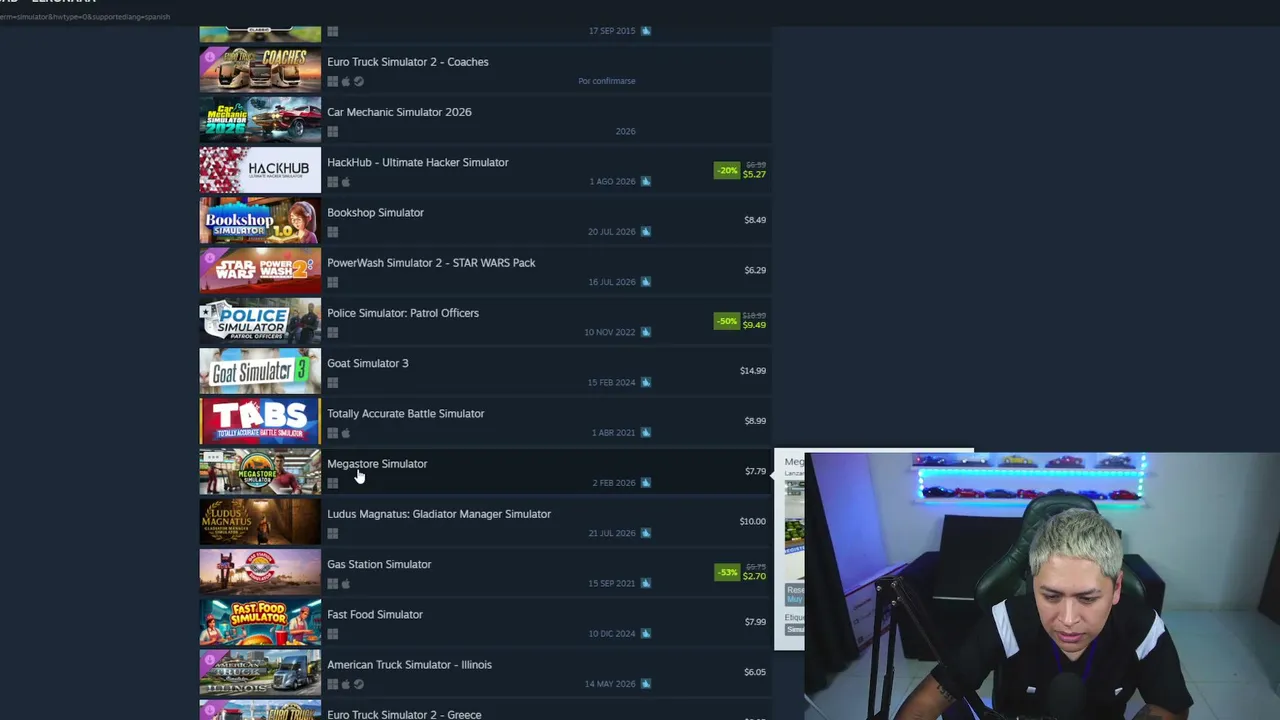Image resolution: width=1280 pixels, height=720 pixels.
Task: Click the $7.99 price for Fast Food Simulator
Action: pyautogui.click(x=755, y=622)
